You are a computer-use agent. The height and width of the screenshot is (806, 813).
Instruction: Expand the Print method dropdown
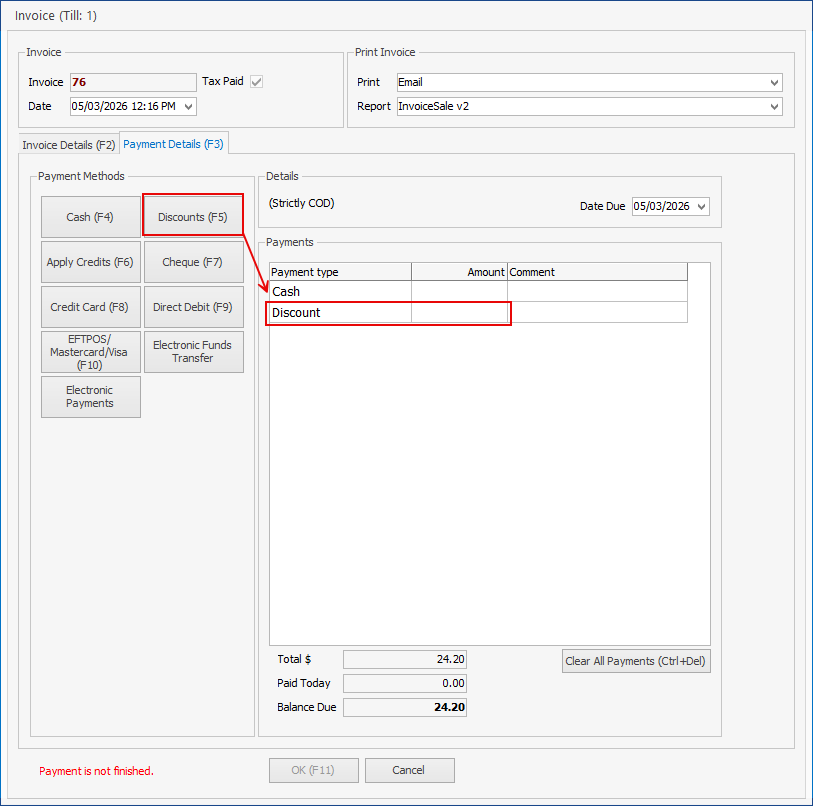pos(774,82)
